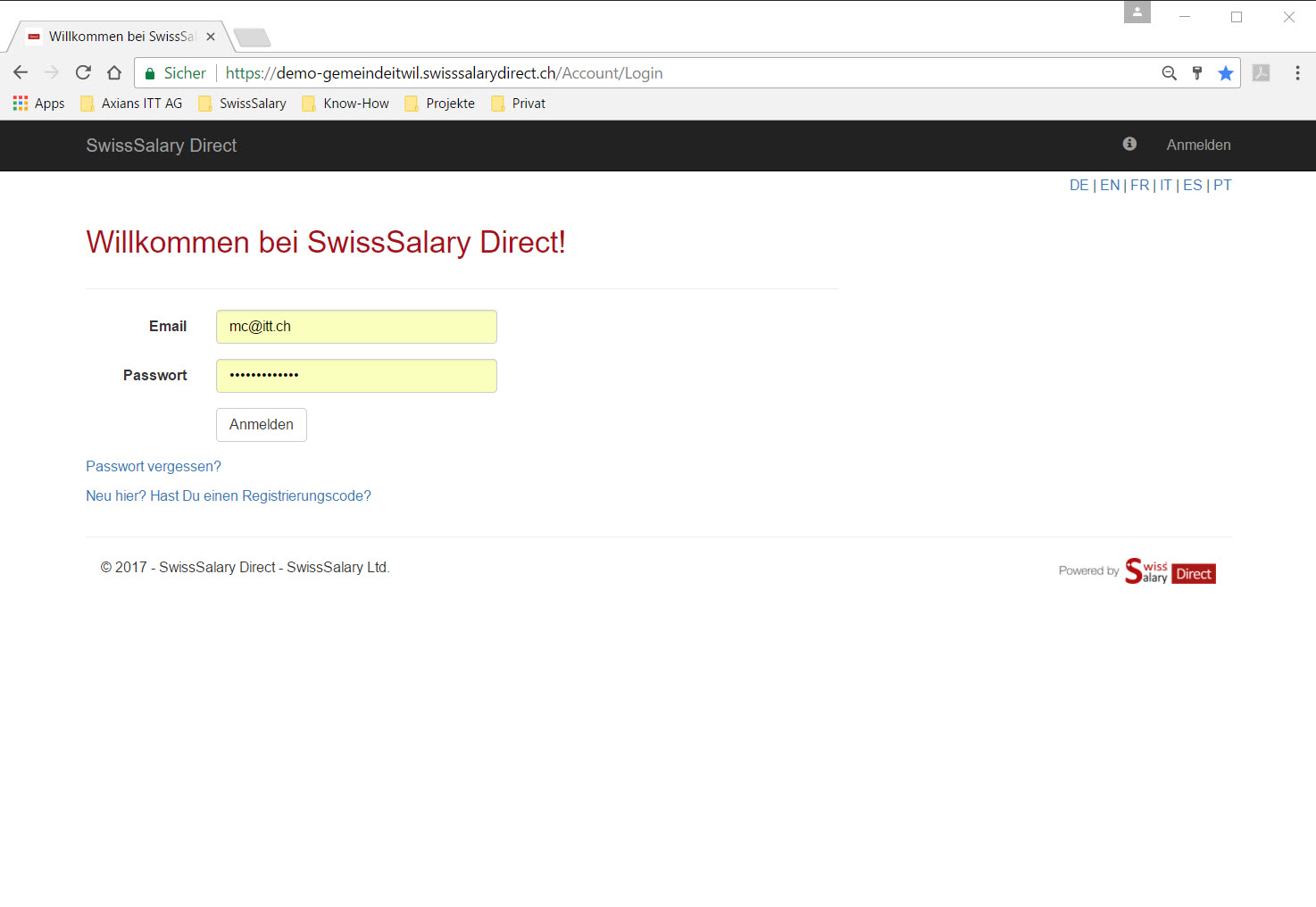Click Anmelden in the top navigation bar

1198,145
